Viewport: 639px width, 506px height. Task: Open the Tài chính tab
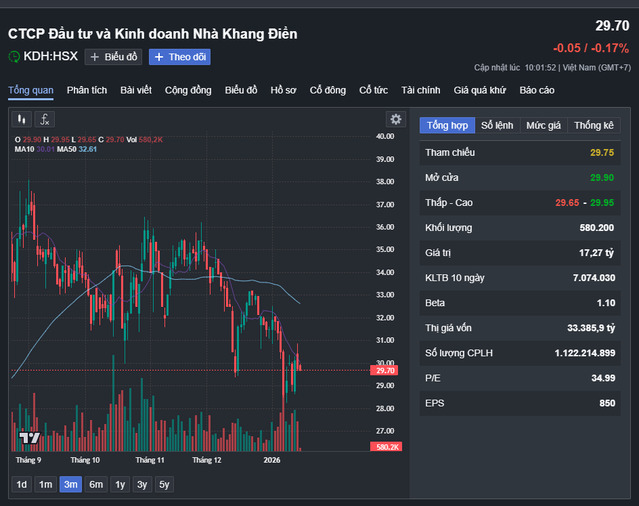(421, 90)
